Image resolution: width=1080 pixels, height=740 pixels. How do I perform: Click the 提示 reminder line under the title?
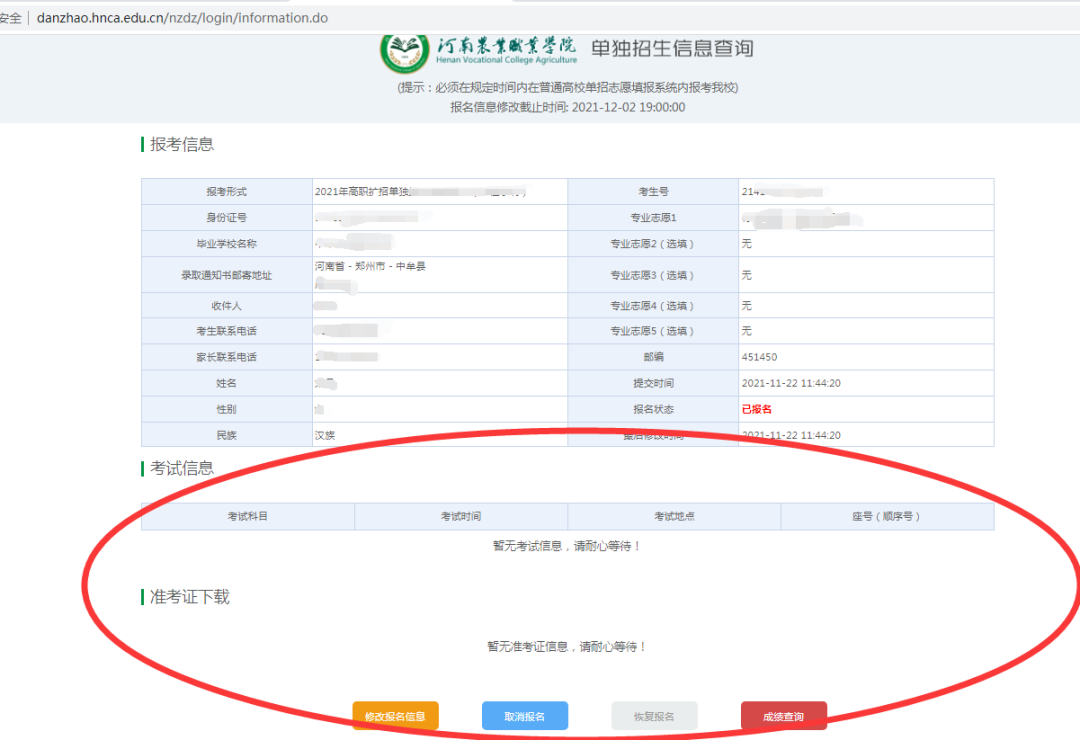568,88
